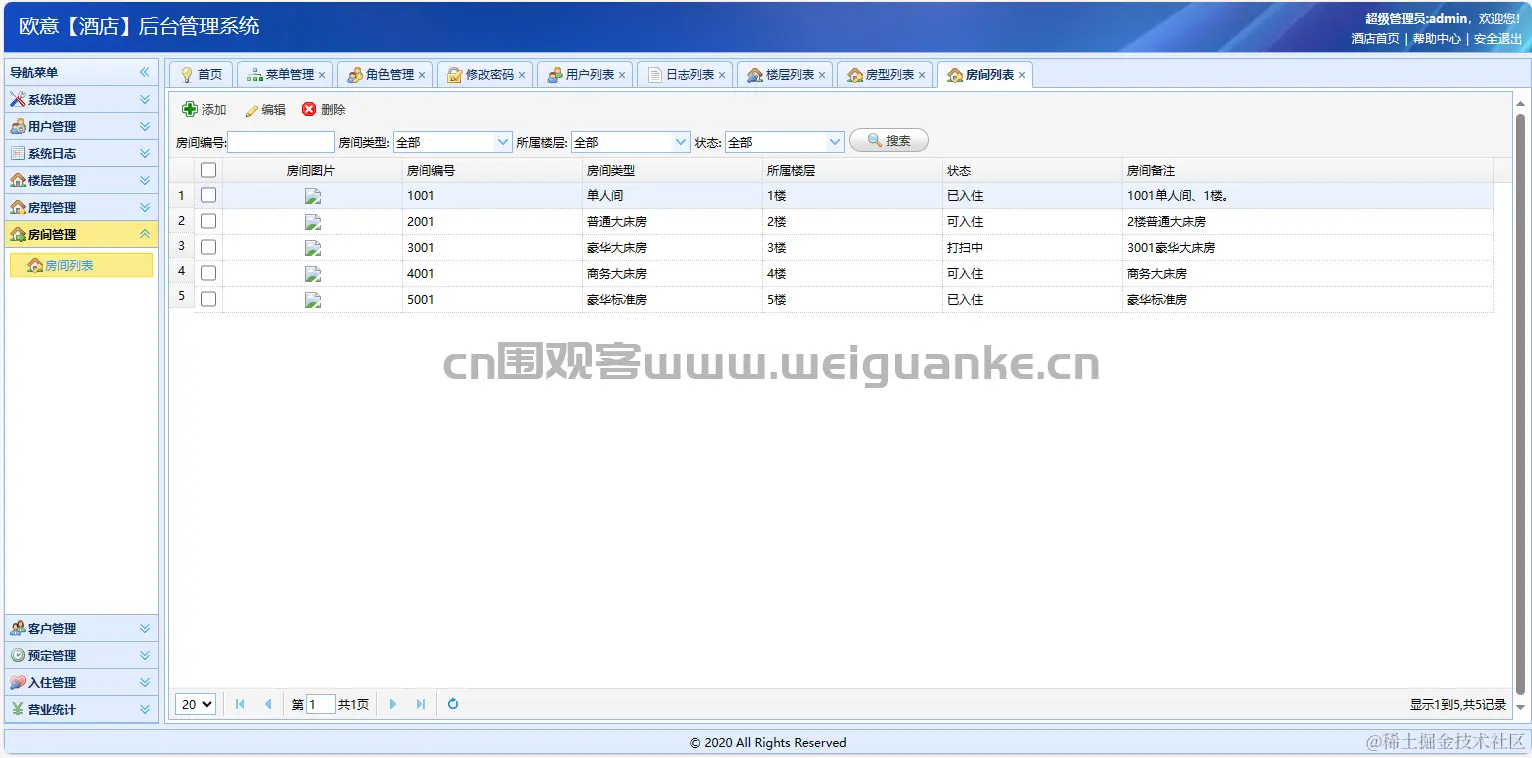Screen dimensions: 1532x758
Task: Go to previous page arrow icon
Action: coord(268,704)
